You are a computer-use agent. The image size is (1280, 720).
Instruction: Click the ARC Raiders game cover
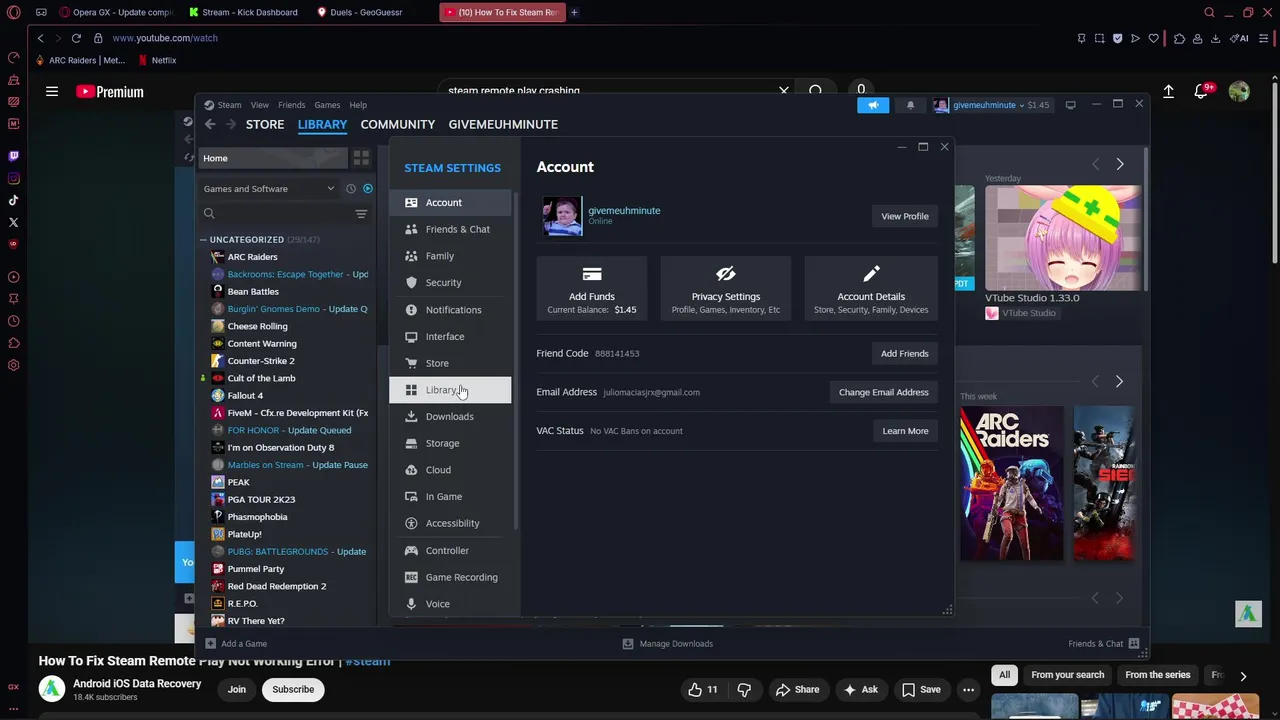coord(1012,483)
